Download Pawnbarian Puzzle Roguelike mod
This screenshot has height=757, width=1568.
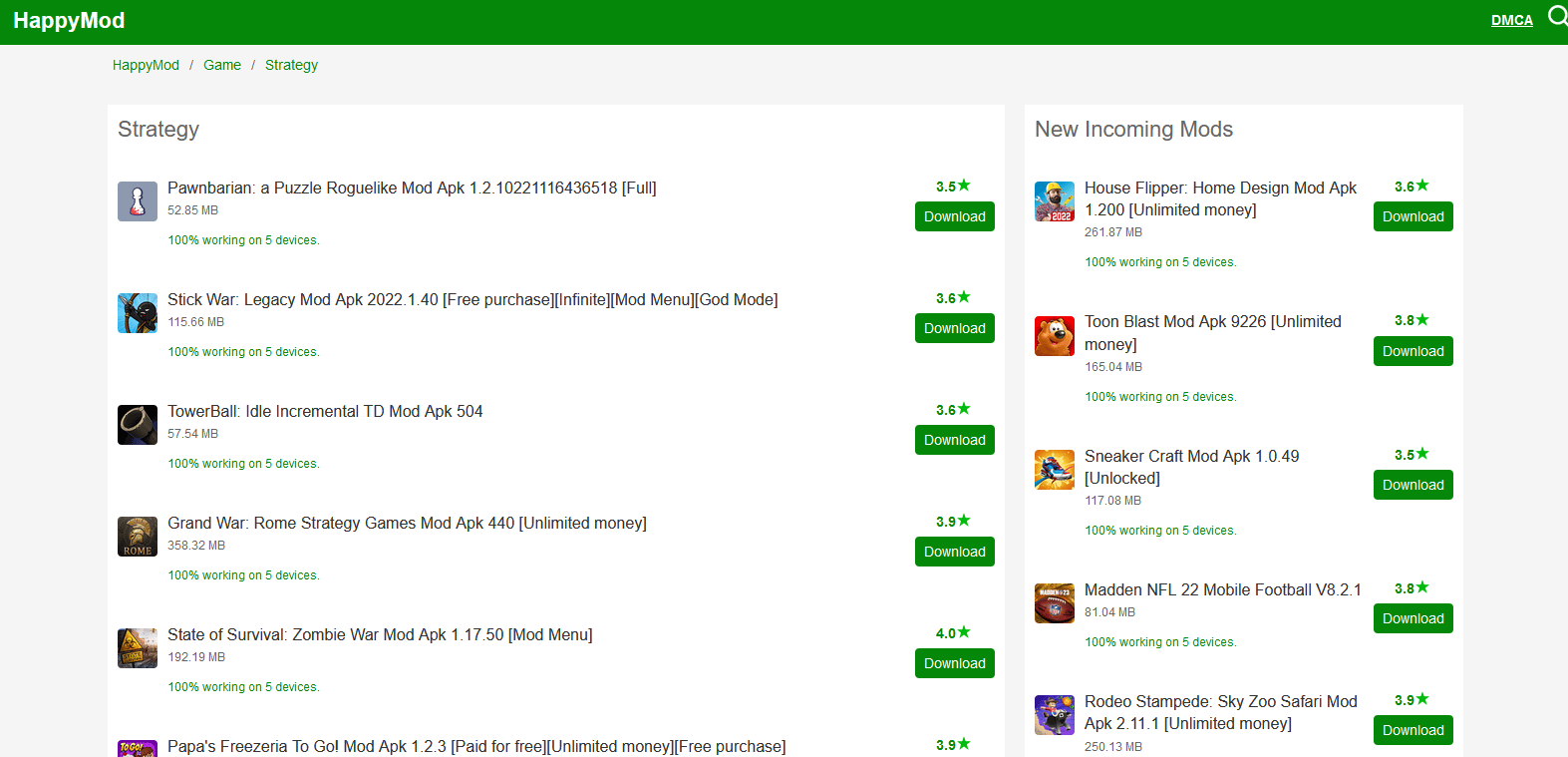click(955, 216)
